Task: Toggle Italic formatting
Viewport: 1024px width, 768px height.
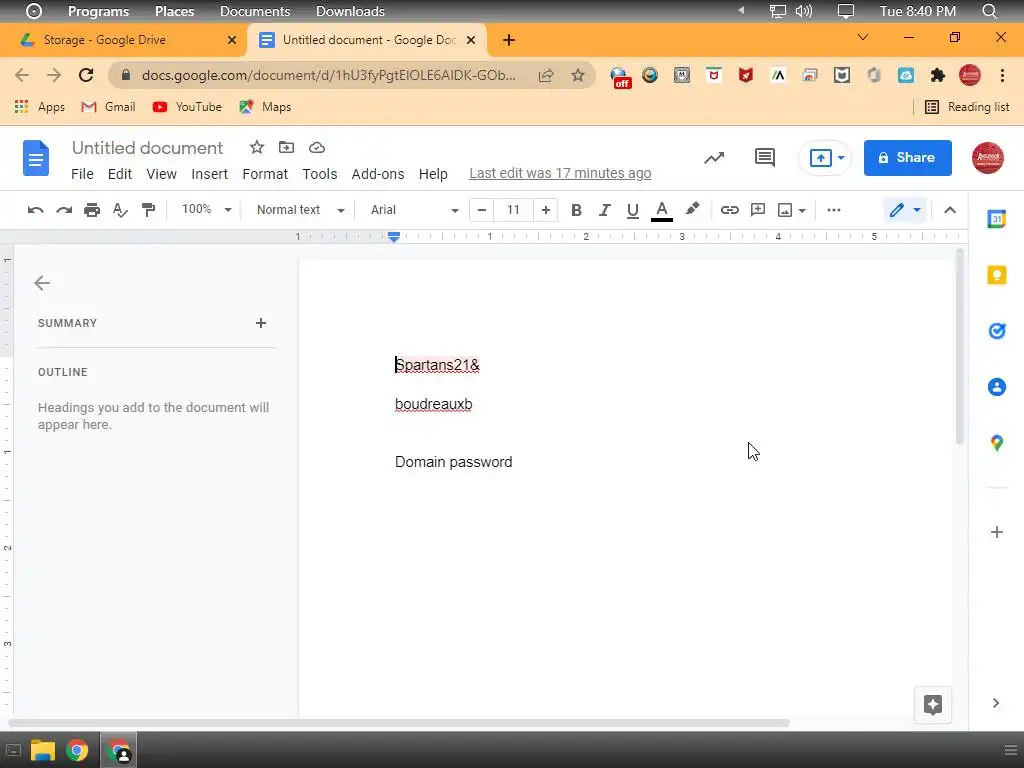Action: point(605,210)
